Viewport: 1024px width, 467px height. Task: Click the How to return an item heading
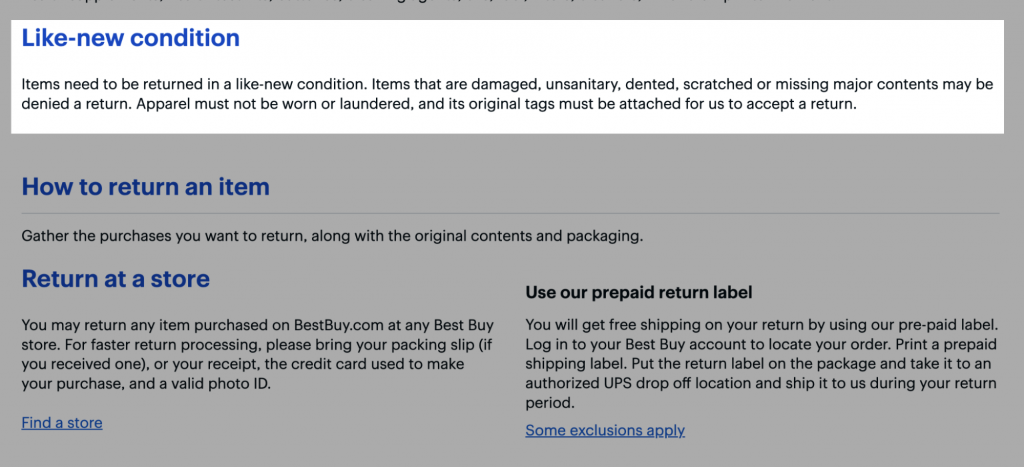pos(146,187)
